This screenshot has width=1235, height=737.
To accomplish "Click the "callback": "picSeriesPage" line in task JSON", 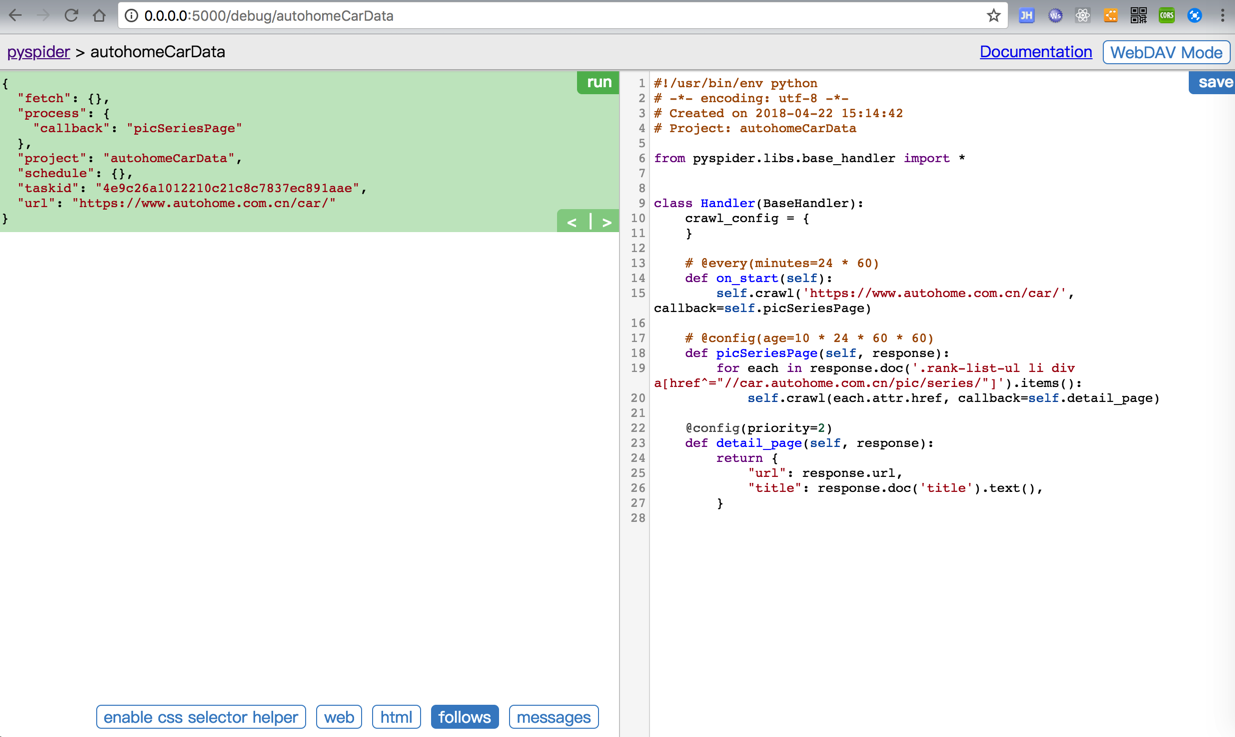I will click(x=137, y=128).
